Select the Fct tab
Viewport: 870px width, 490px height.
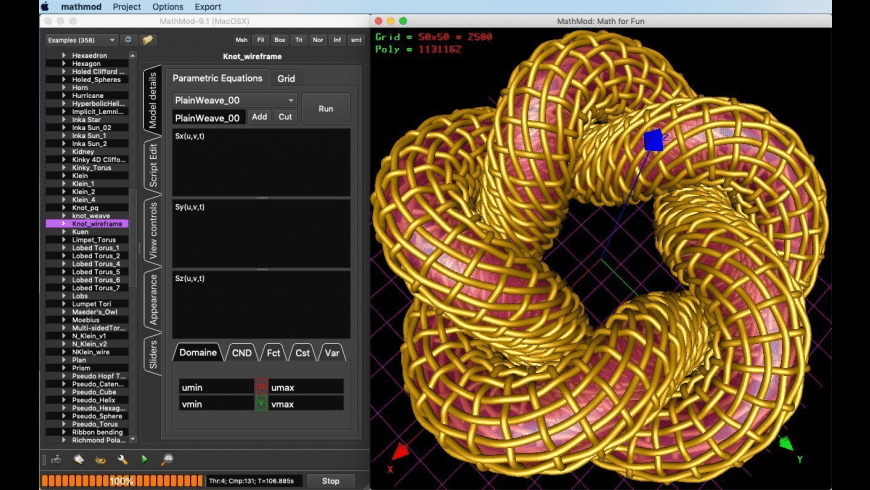pos(274,352)
